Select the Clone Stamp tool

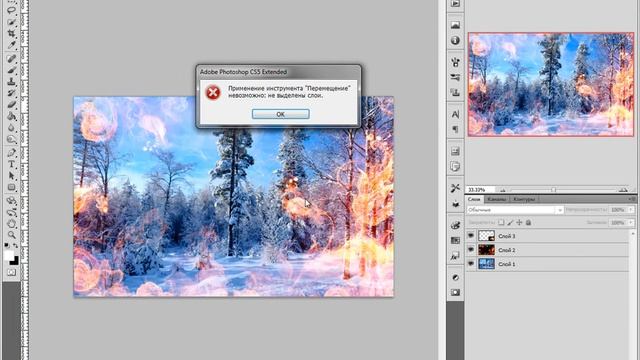11,82
